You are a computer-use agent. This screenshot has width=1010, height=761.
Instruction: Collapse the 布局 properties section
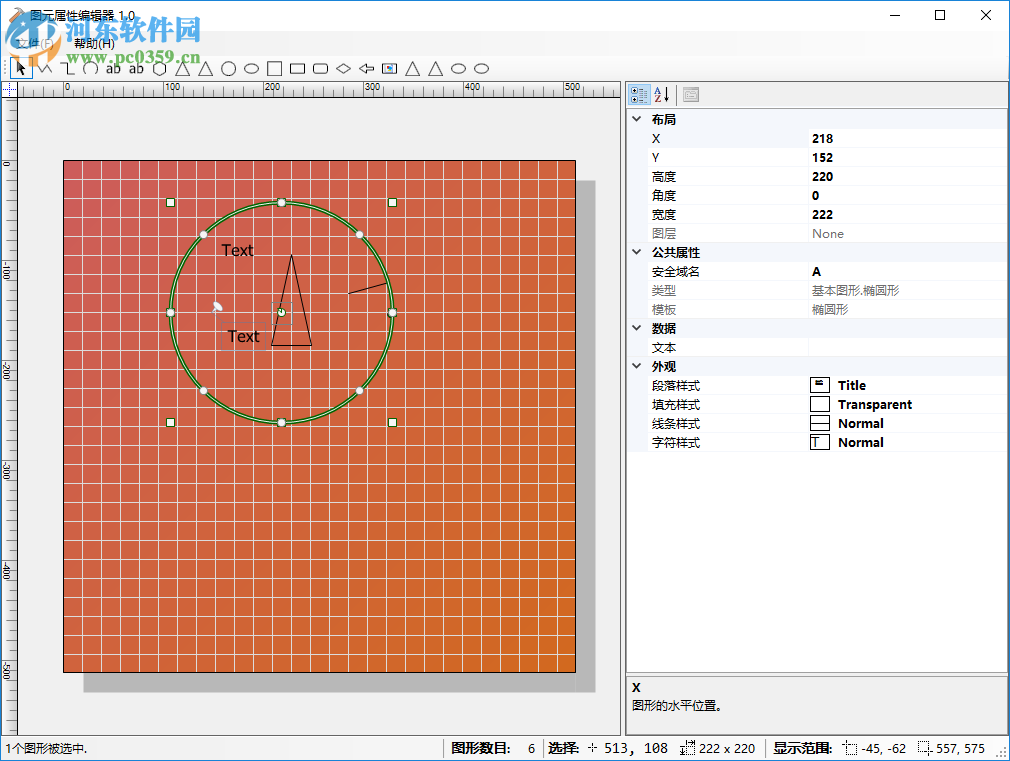pyautogui.click(x=637, y=119)
